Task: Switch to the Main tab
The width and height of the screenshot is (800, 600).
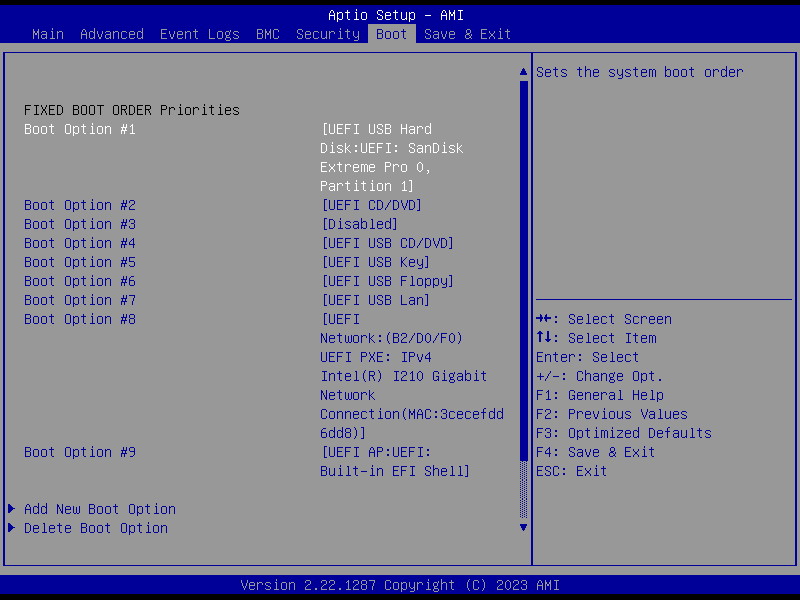Action: pos(47,34)
